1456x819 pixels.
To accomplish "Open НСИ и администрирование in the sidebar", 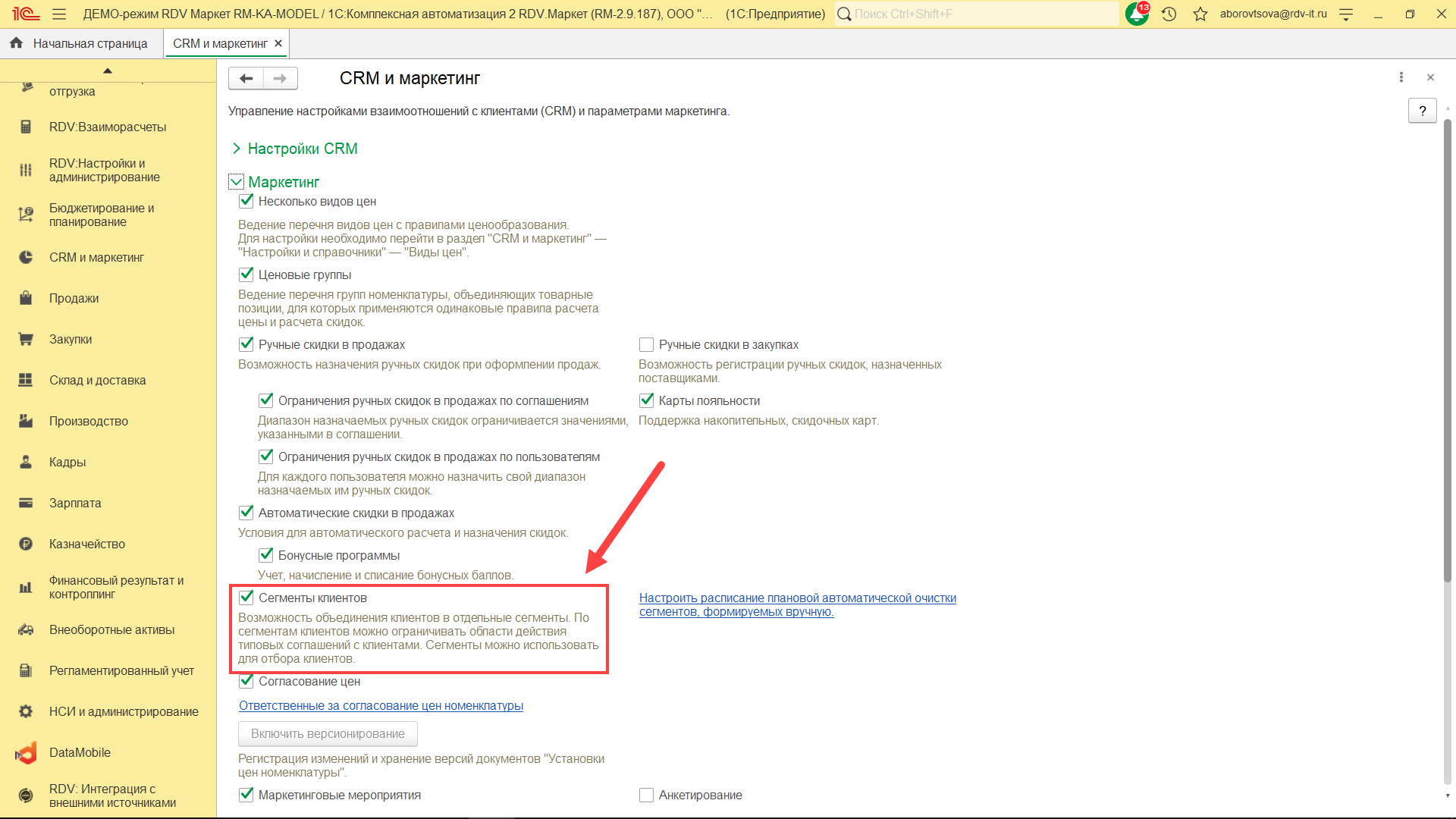I will tap(124, 711).
